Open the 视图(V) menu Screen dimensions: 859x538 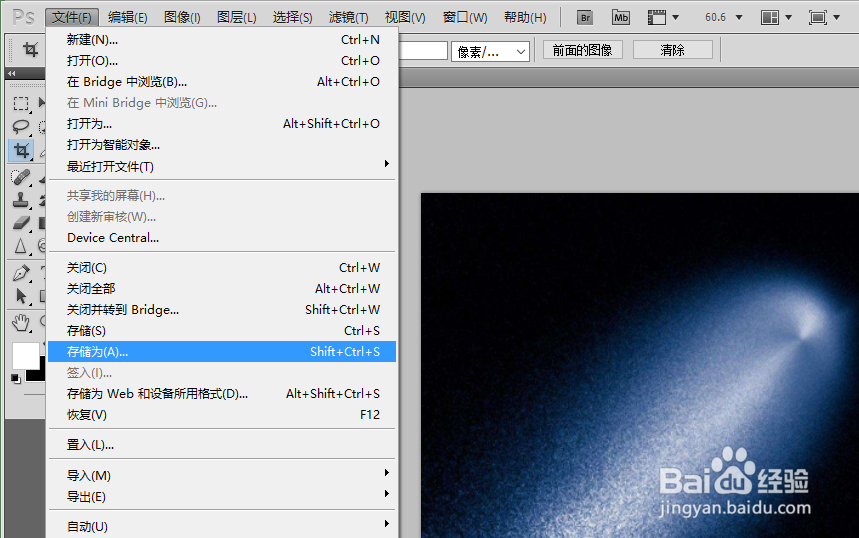[x=405, y=18]
